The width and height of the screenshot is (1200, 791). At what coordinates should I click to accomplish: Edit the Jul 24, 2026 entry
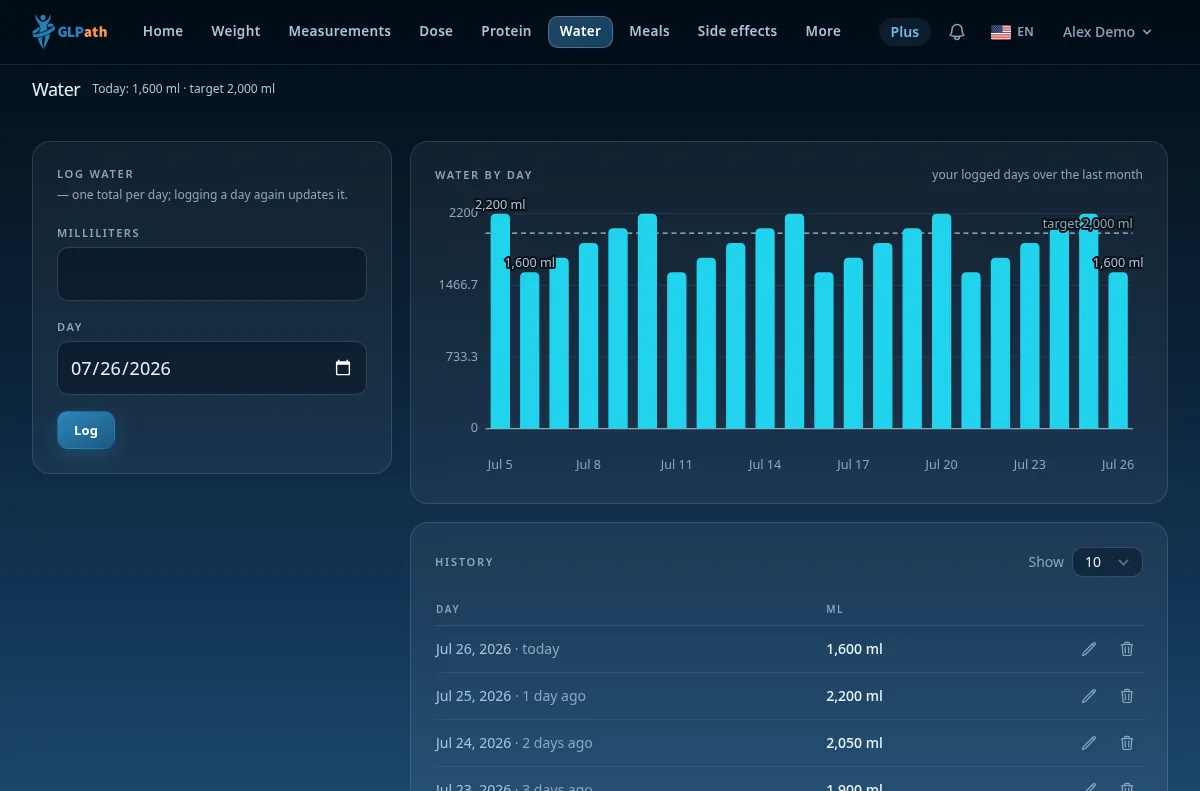pos(1089,743)
